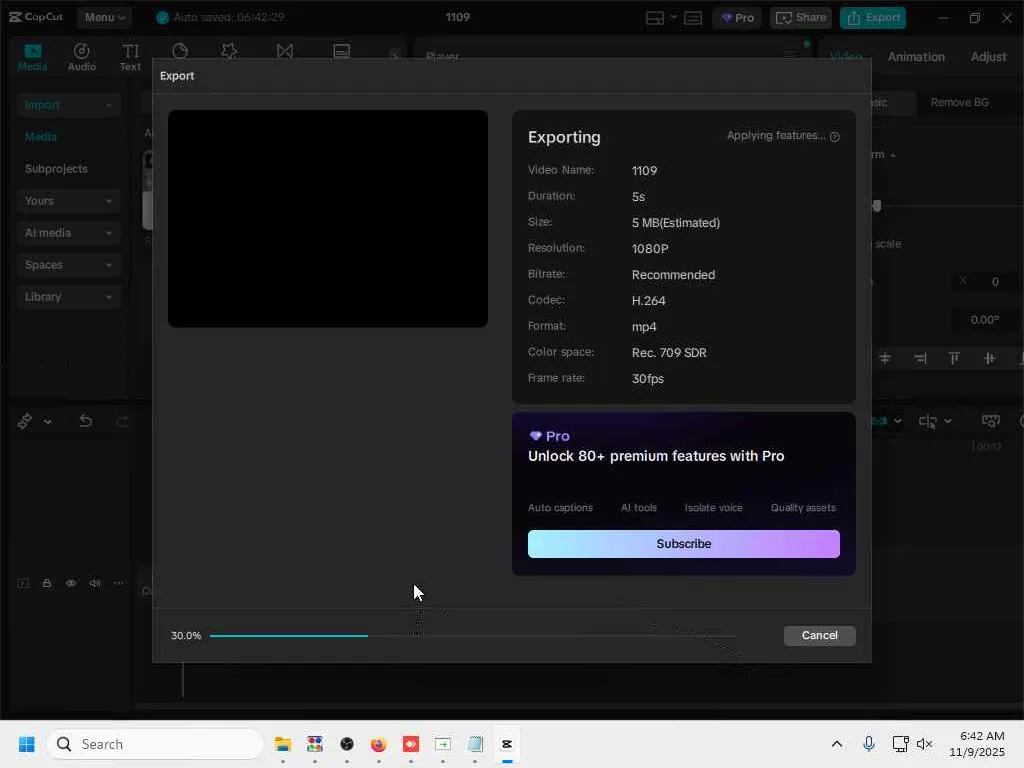This screenshot has height=768, width=1024.
Task: Click the CapCut logo
Action: tap(37, 17)
